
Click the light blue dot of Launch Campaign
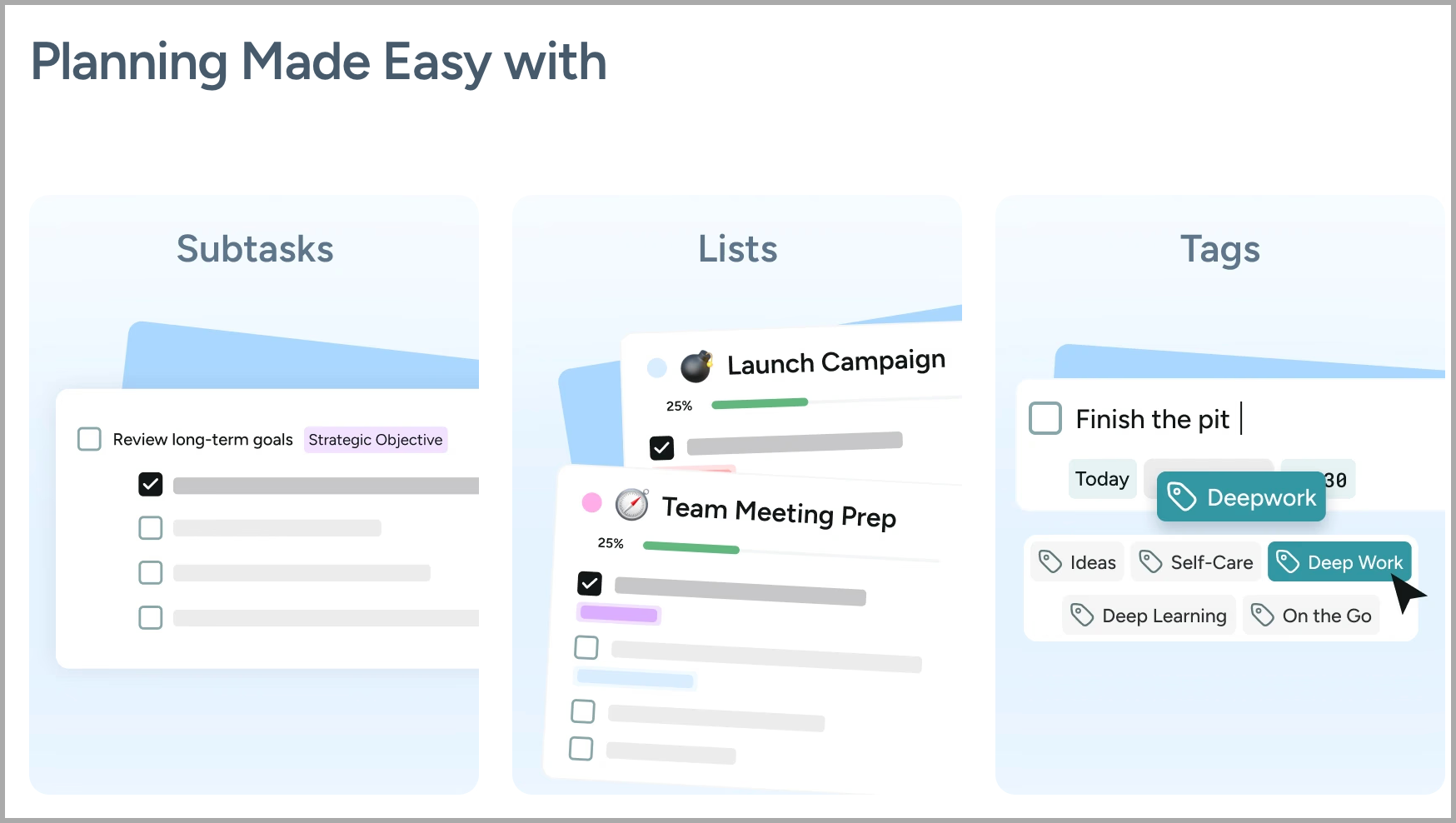(x=657, y=367)
